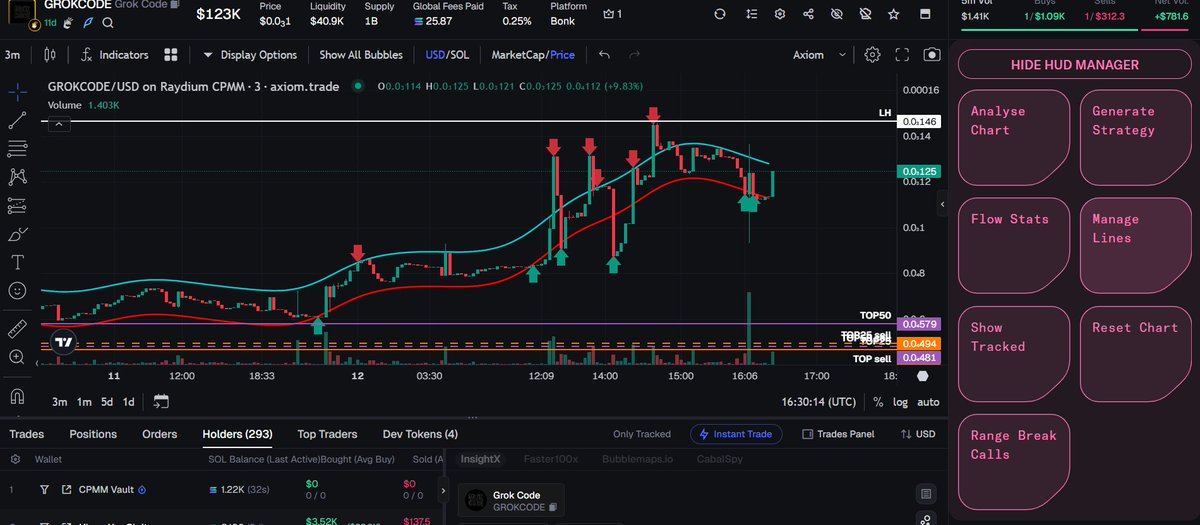Open the Trades Panel
1200x525 pixels.
click(837, 434)
